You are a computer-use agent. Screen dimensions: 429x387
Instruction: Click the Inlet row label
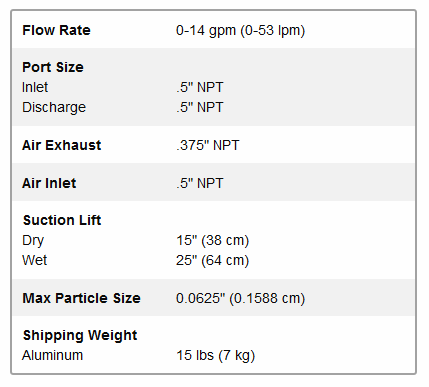[x=35, y=87]
